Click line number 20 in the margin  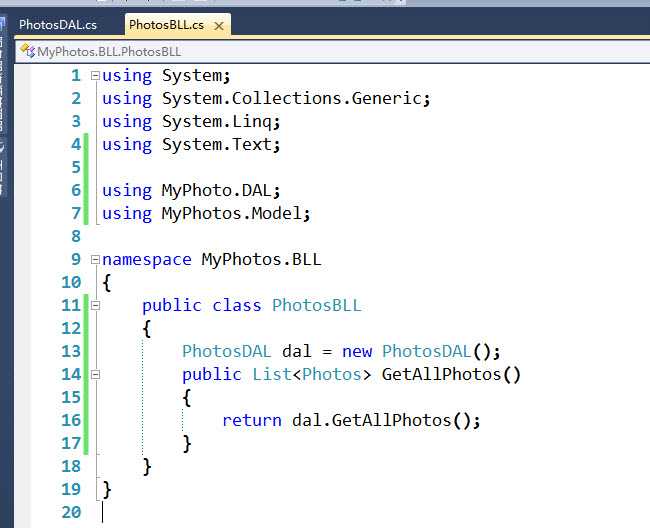(71, 513)
